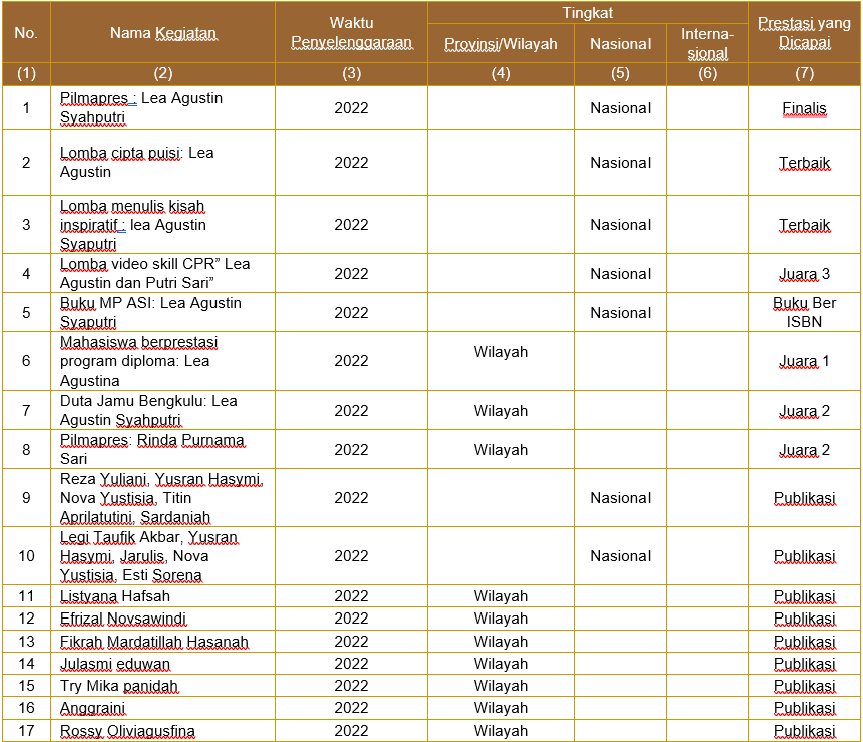The width and height of the screenshot is (863, 742).
Task: Click "Pilmapres: Rinda Purnama Sari" cell
Action: point(152,449)
